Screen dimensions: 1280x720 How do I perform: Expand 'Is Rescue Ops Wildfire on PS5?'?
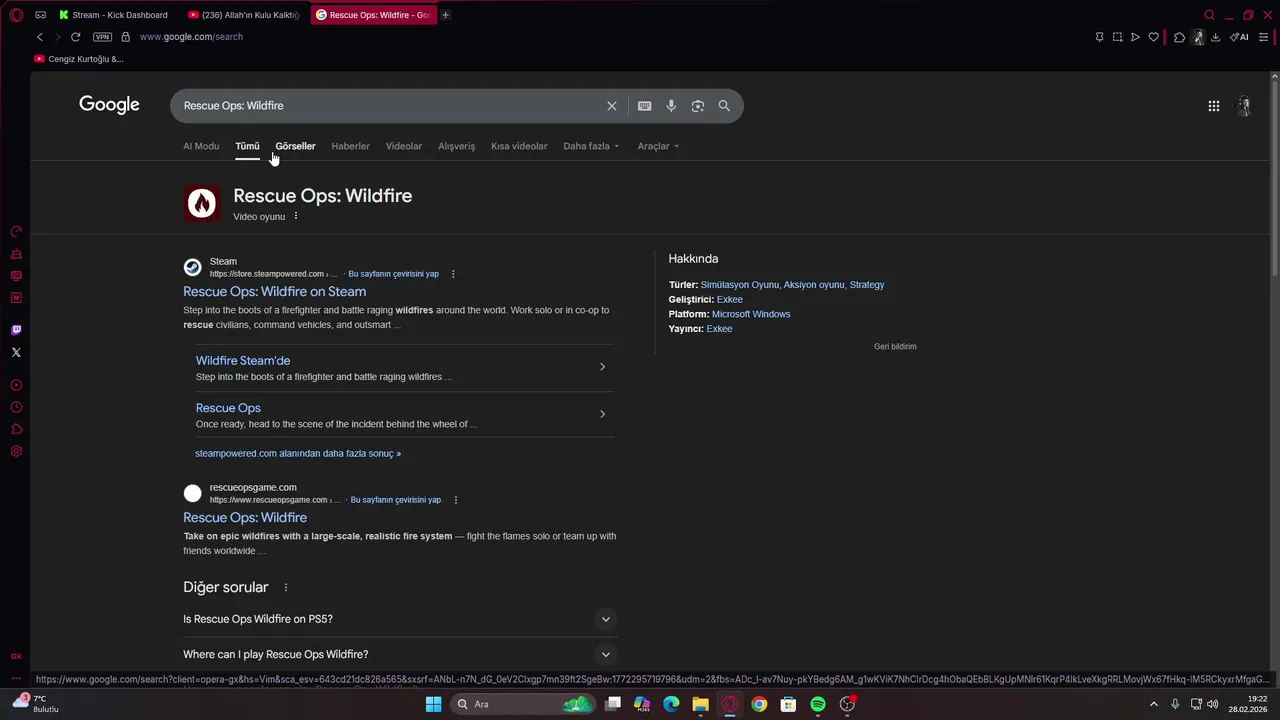(400, 619)
